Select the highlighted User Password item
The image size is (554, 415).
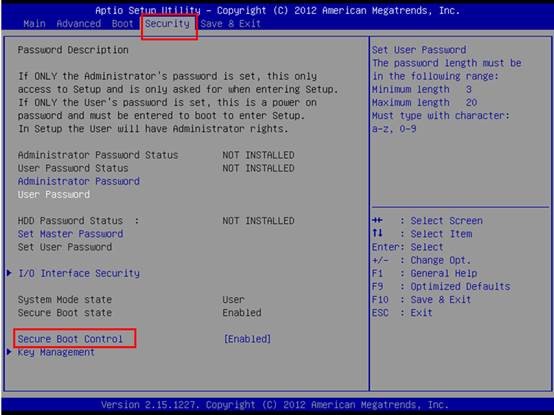point(54,194)
